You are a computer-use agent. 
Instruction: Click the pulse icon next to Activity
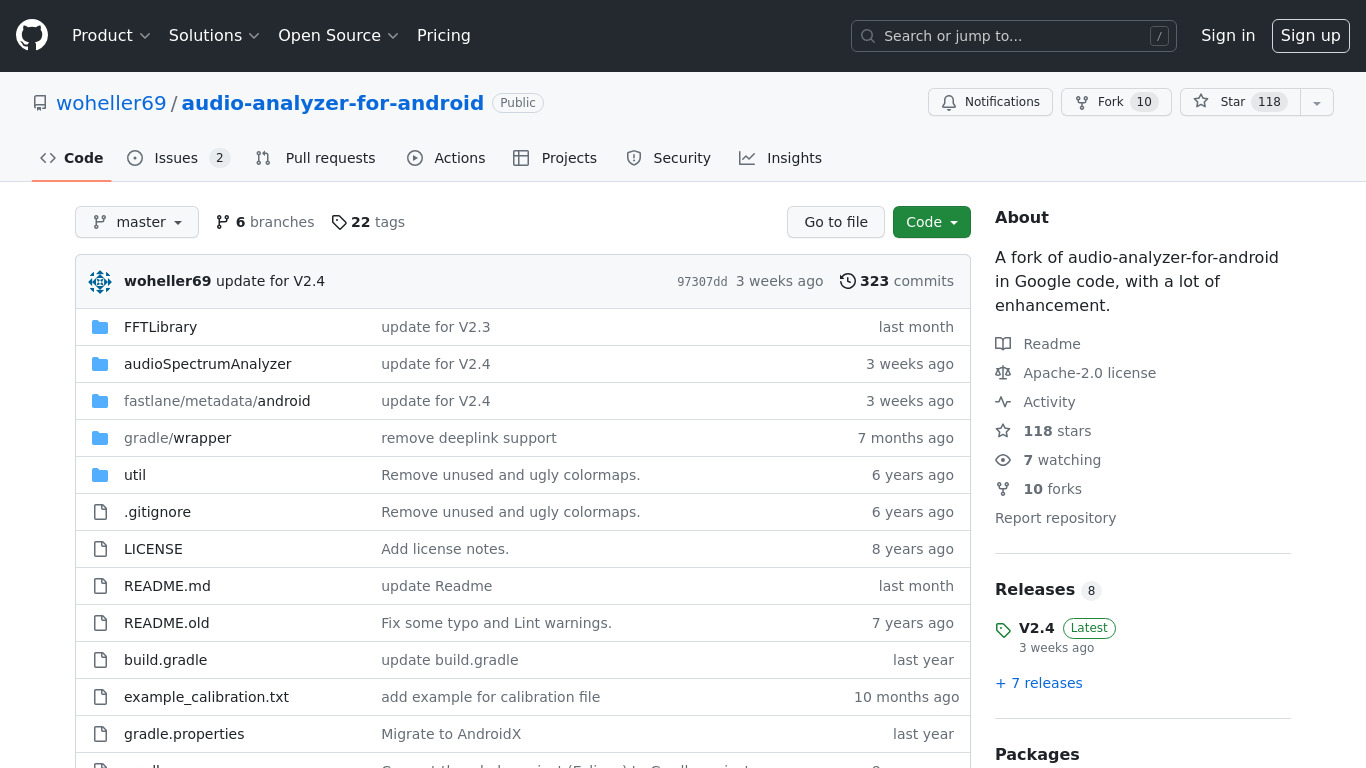1003,402
